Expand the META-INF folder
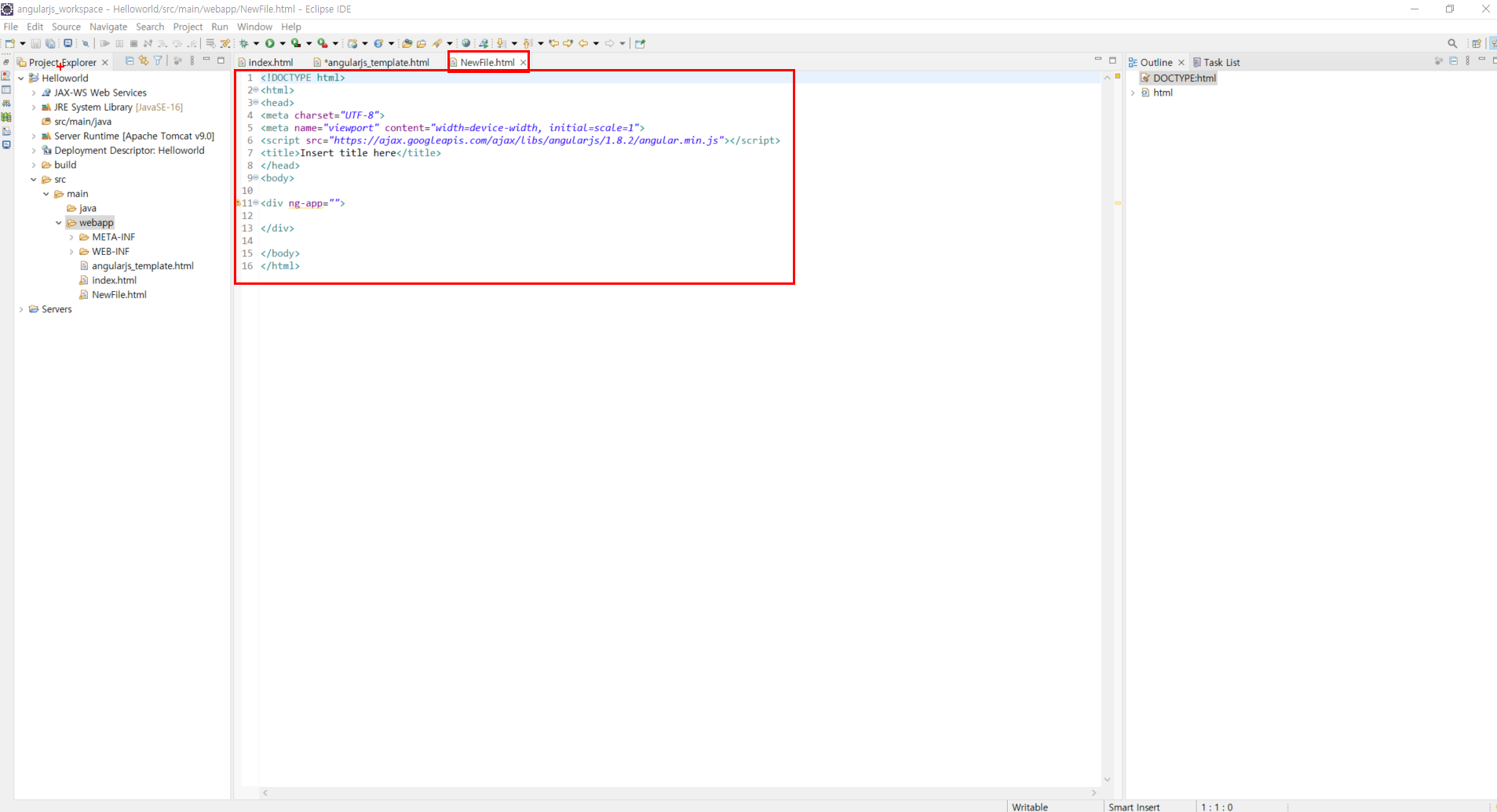The width and height of the screenshot is (1497, 812). point(71,238)
